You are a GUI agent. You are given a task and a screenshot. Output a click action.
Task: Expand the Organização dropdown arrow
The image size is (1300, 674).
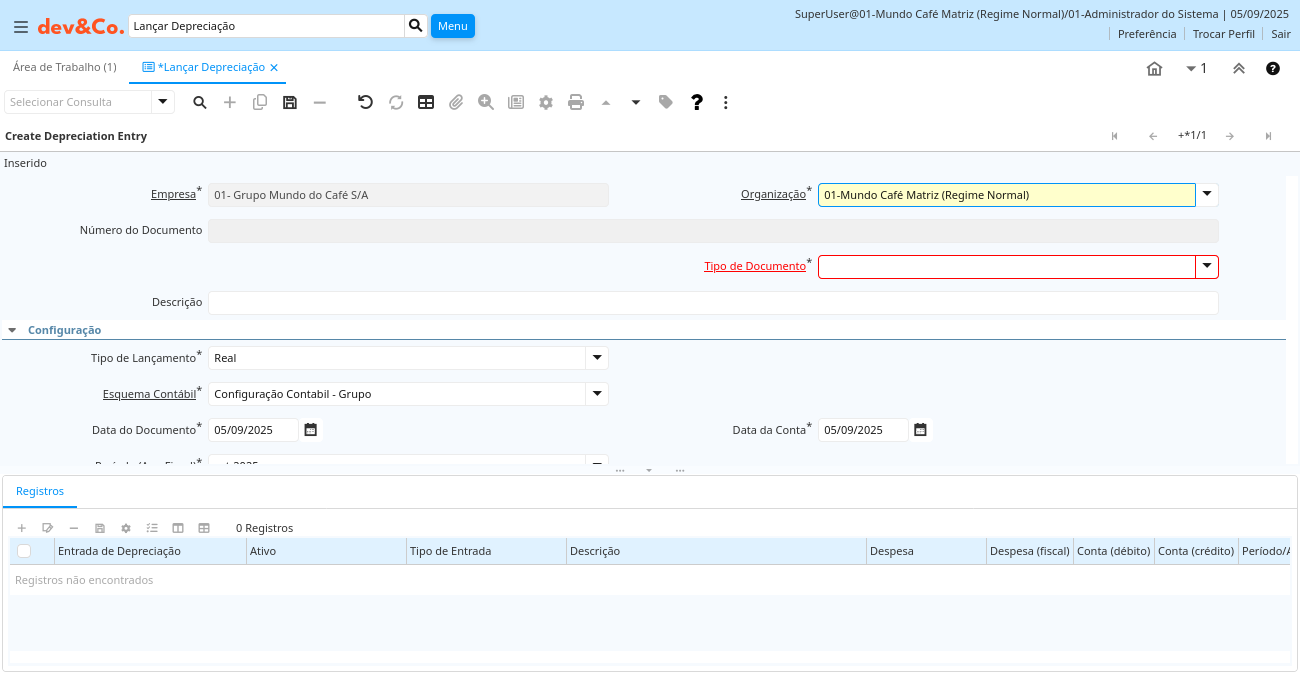coord(1207,195)
